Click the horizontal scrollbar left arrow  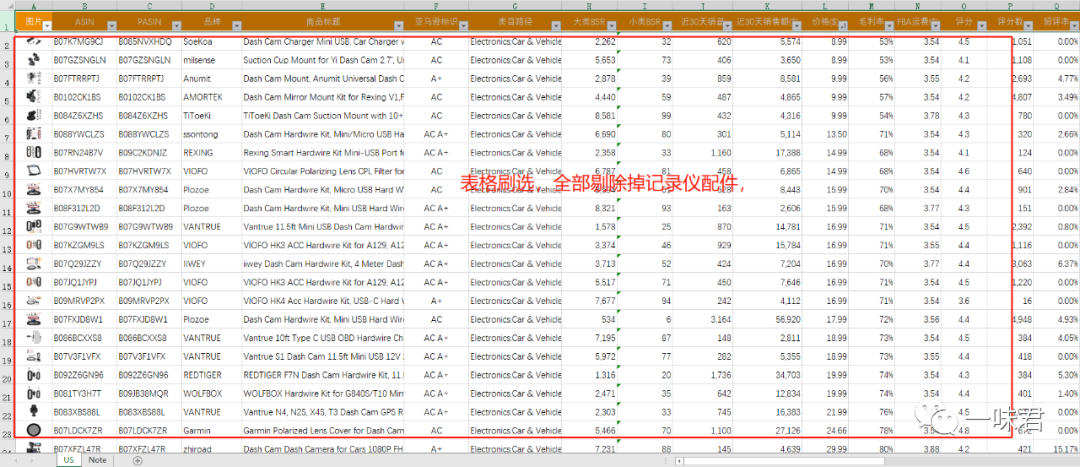679,459
